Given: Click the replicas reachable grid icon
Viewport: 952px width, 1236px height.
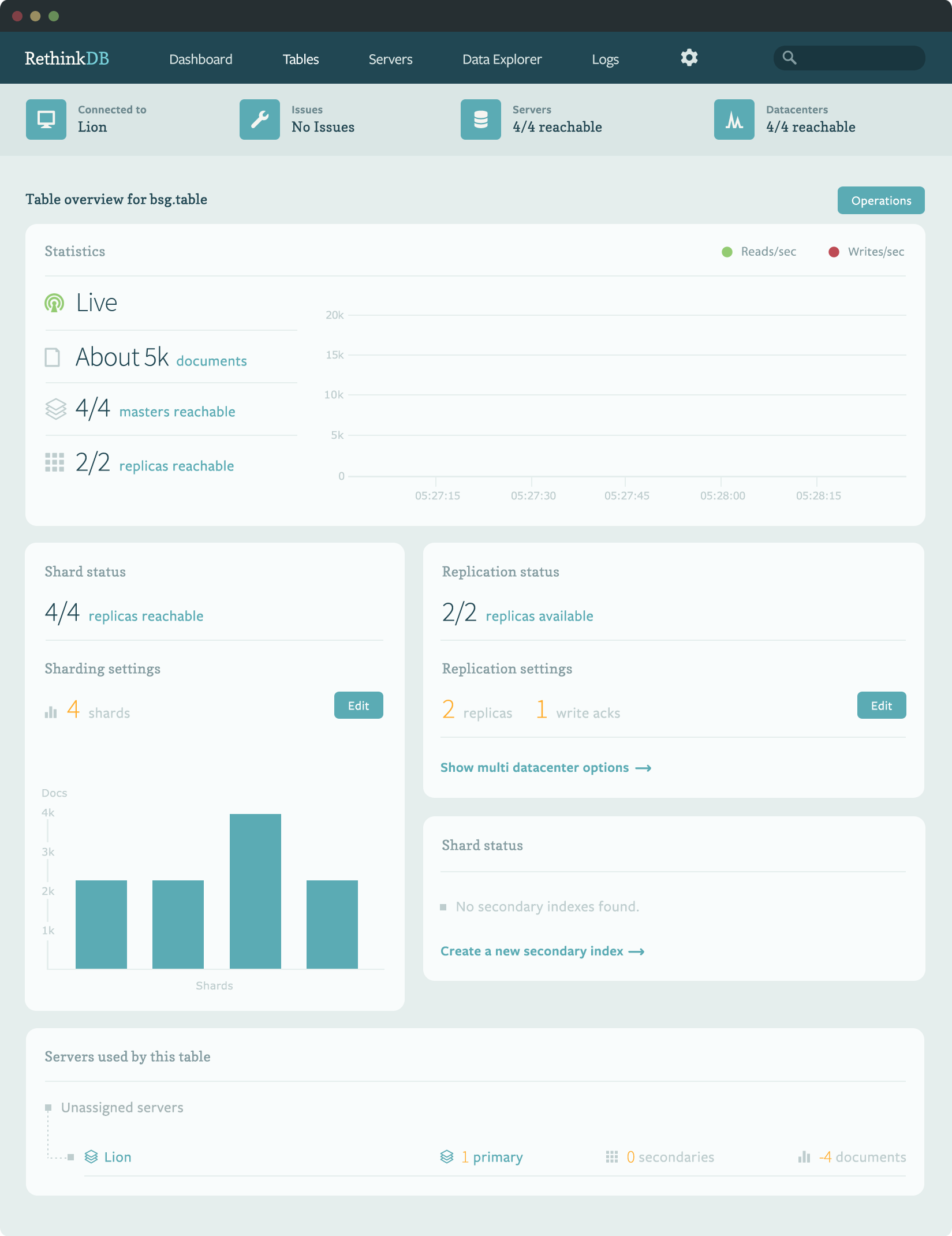Looking at the screenshot, I should [55, 462].
